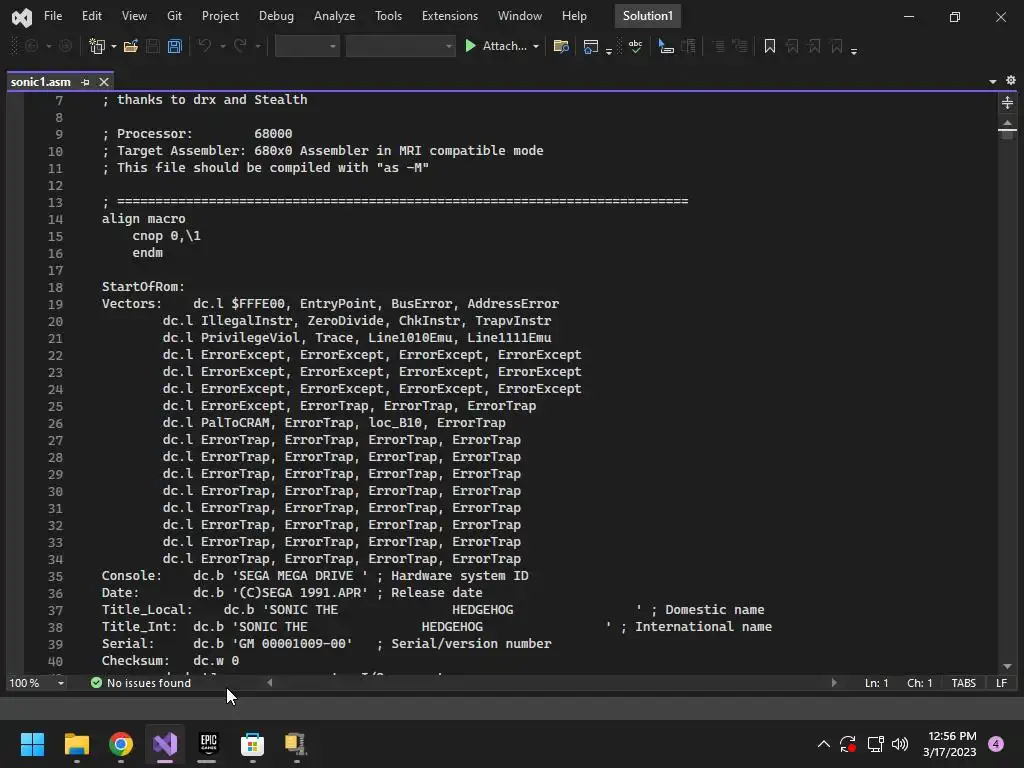Click the horizontal scrollbar right arrow

pos(833,682)
